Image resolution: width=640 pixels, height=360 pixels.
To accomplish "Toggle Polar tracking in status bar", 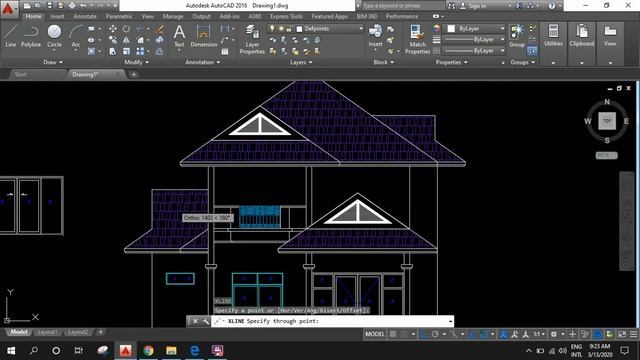I will (435, 334).
